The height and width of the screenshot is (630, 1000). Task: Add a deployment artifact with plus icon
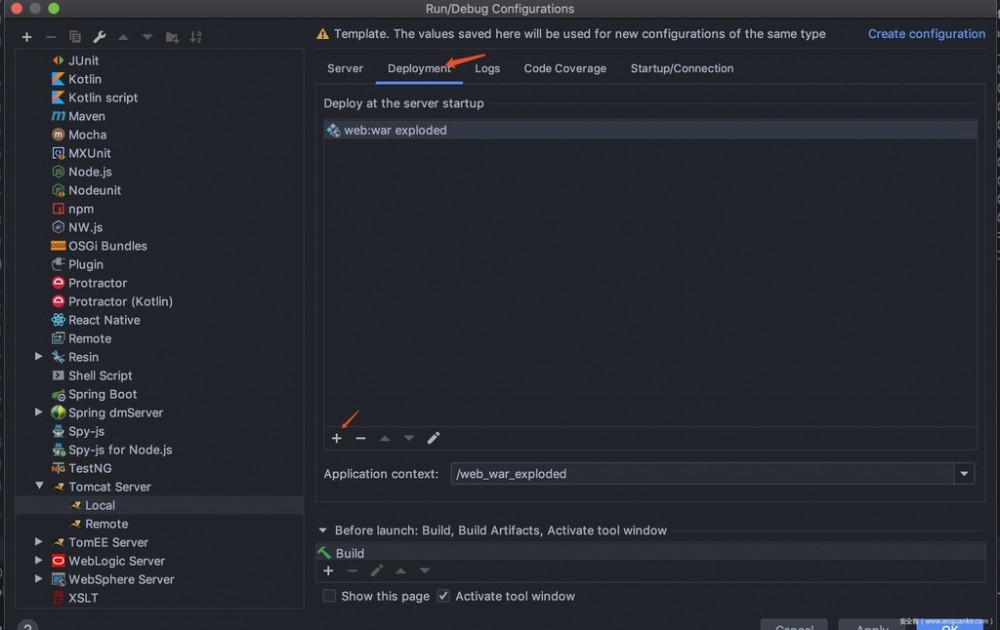tap(337, 438)
